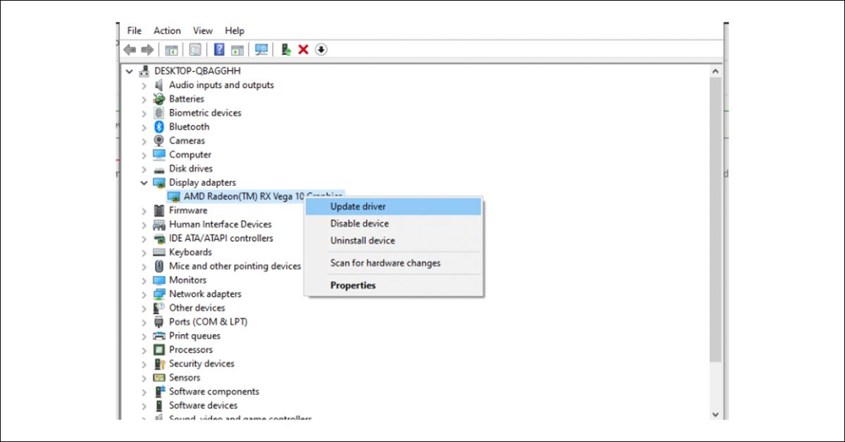Expand the Keyboards category
Screen dimensions: 845x442
(144, 252)
